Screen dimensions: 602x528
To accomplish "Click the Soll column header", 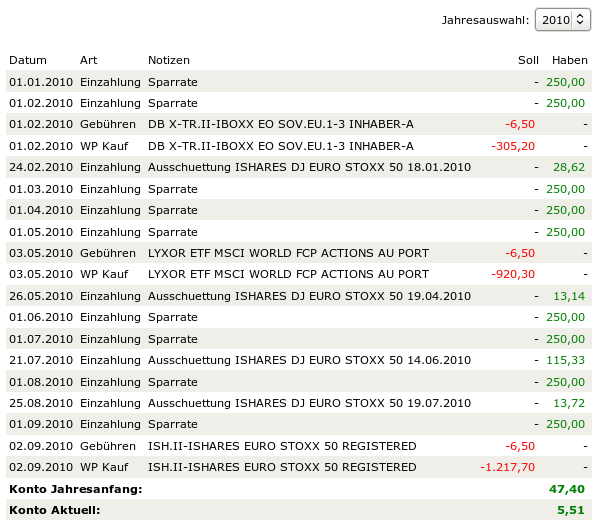I will [528, 60].
